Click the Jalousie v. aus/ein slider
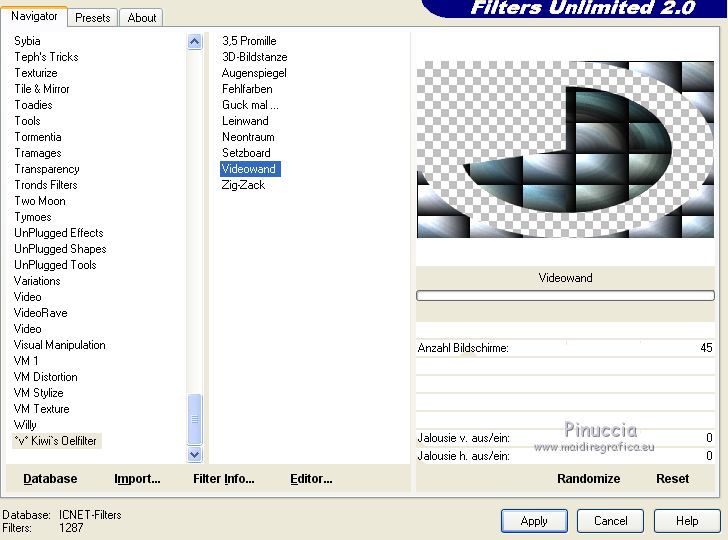Viewport: 728px width, 540px height. pos(565,438)
